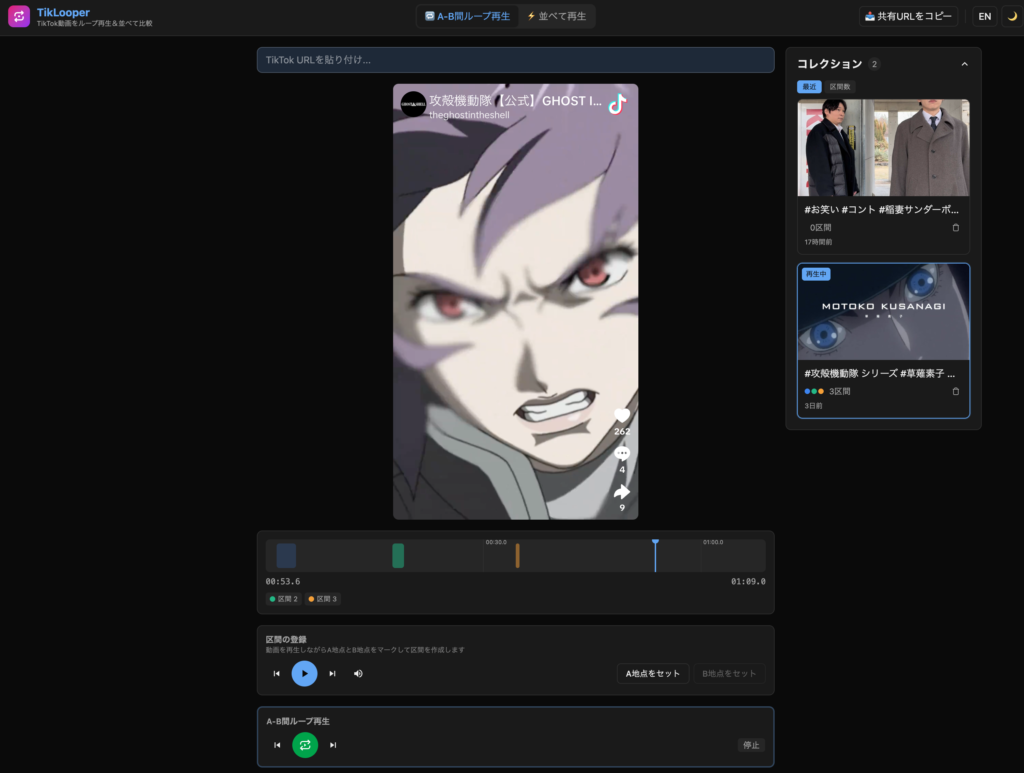Screen dimensions: 1024x773
Task: Switch to the A-B間ループ再生 tab
Action: (x=467, y=16)
